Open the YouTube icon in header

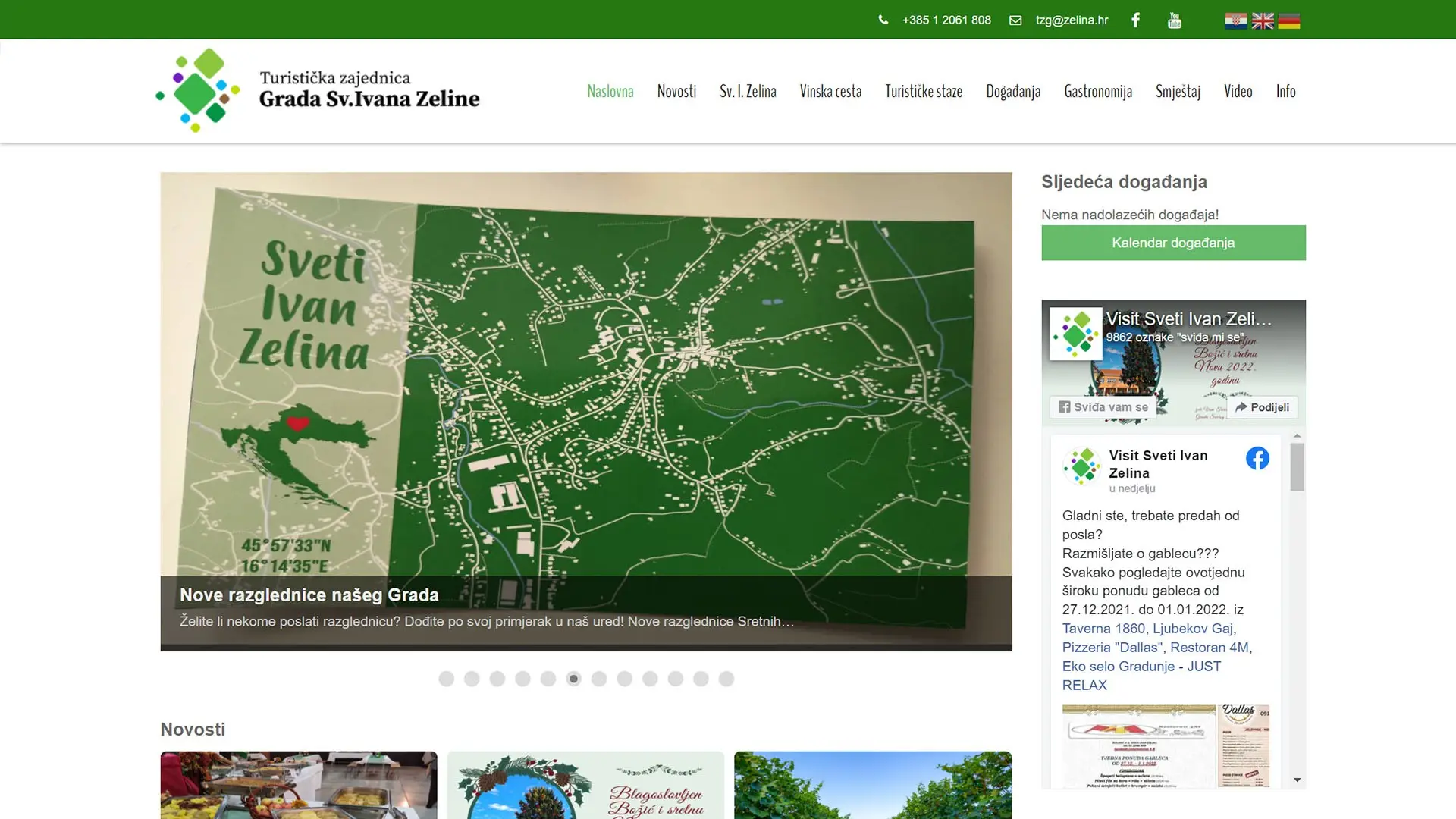click(x=1175, y=20)
